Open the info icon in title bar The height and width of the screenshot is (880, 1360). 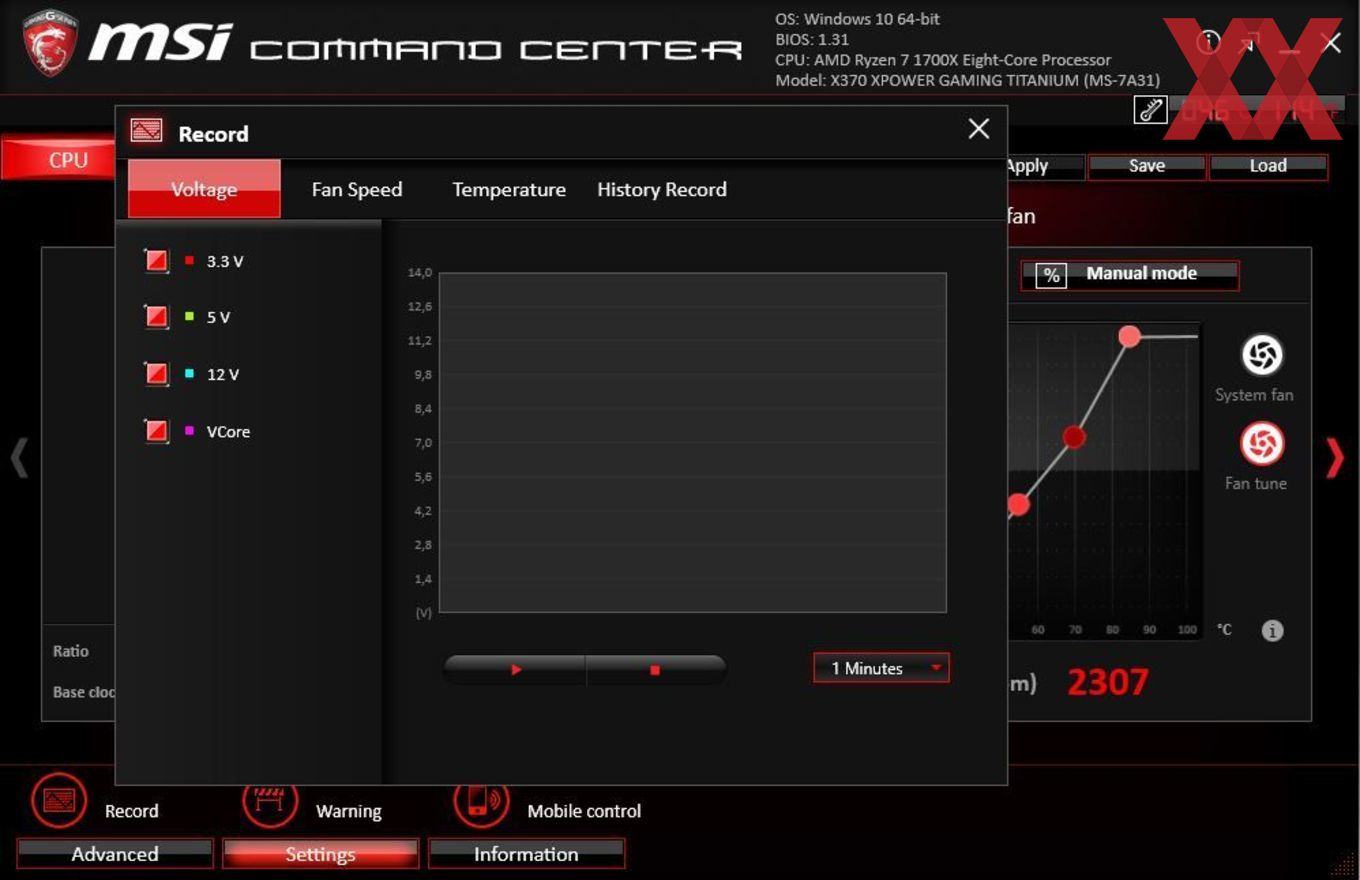(x=1208, y=42)
